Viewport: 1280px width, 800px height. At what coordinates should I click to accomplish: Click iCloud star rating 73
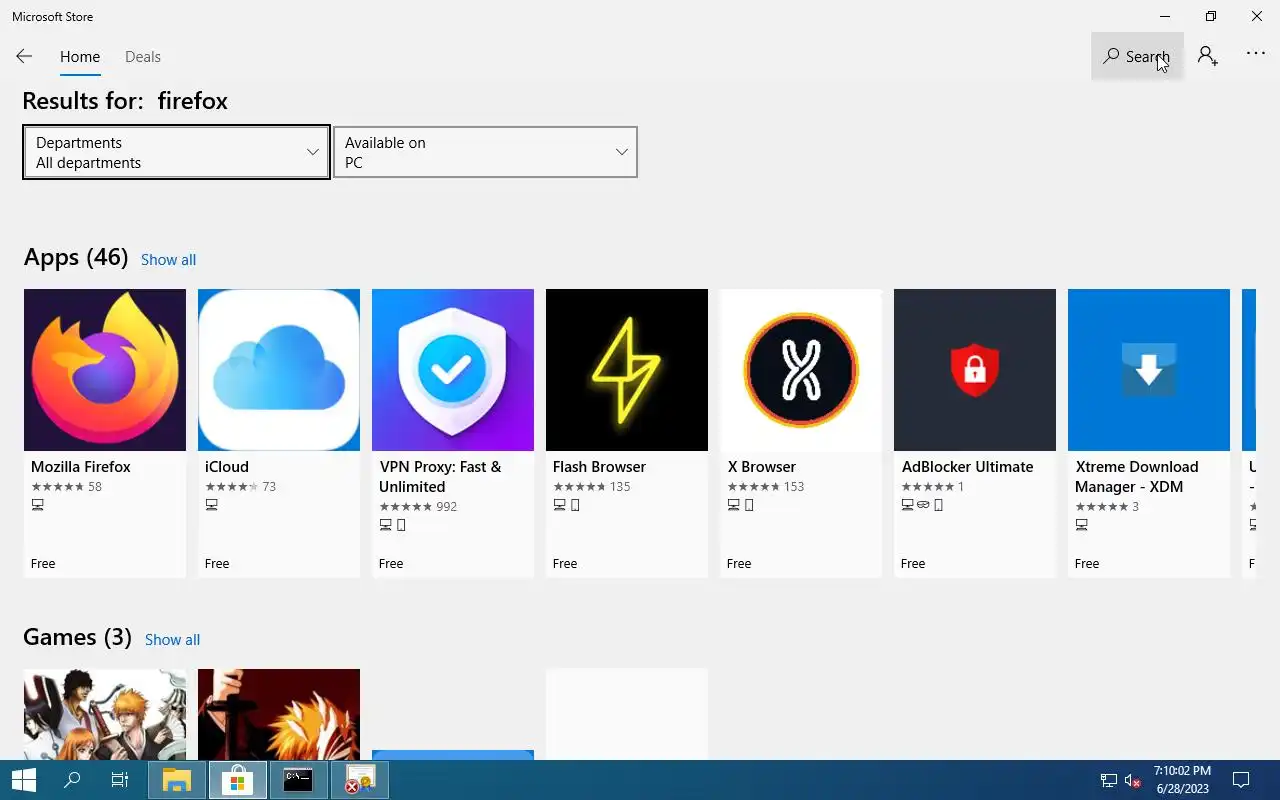point(240,487)
